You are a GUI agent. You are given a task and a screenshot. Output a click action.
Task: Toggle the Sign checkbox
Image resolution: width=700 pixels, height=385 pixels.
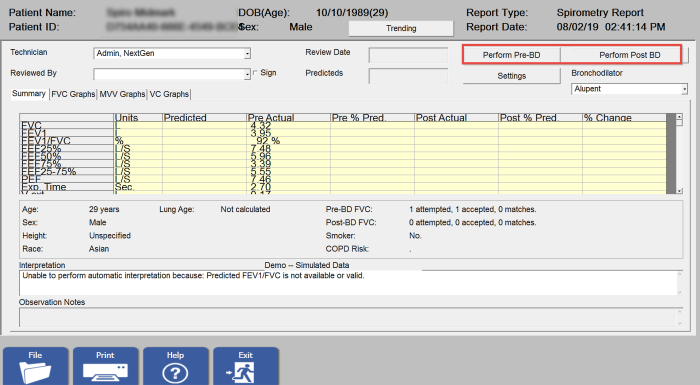(255, 72)
